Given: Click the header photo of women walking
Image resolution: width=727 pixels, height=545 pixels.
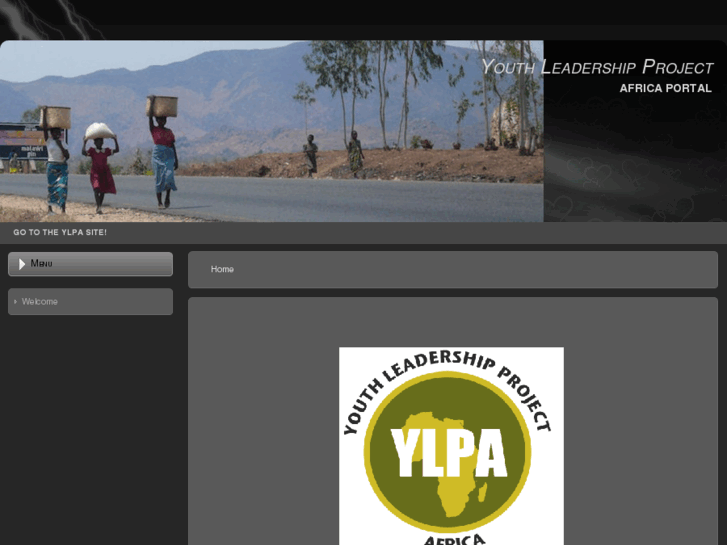Looking at the screenshot, I should (x=272, y=131).
